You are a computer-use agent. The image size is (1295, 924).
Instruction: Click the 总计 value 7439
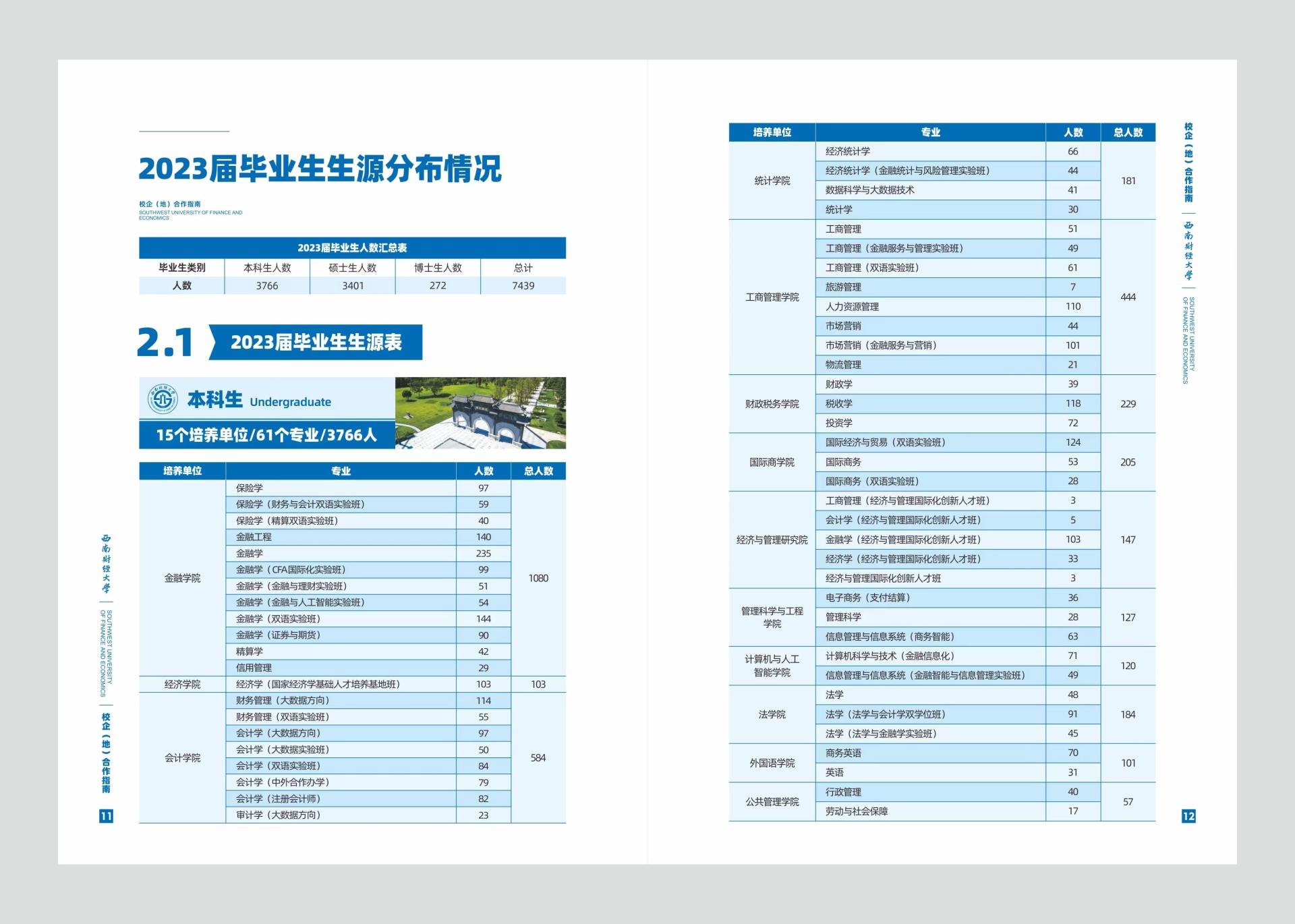tap(523, 286)
